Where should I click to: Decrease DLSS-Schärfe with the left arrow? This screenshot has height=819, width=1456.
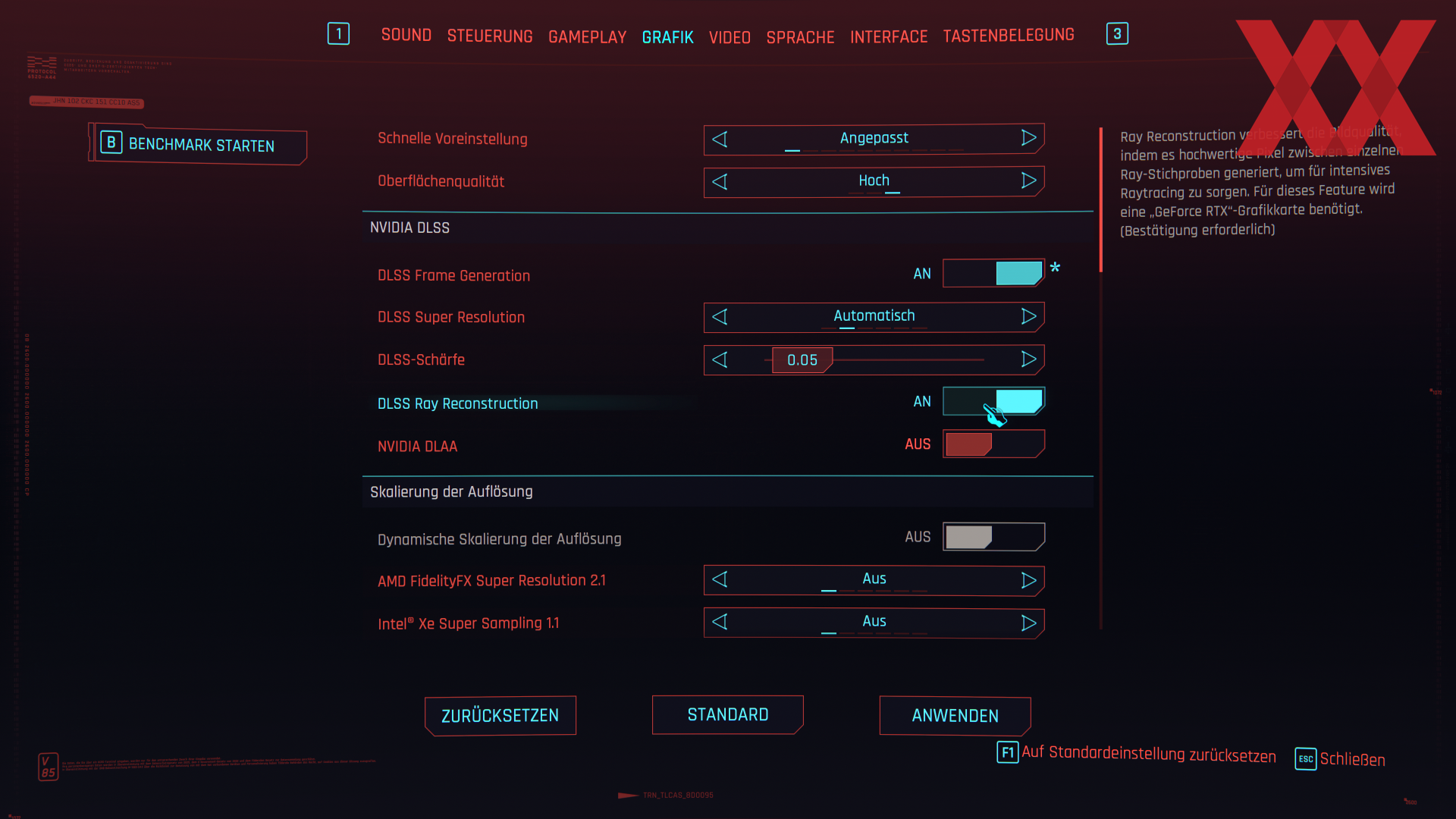pos(720,359)
